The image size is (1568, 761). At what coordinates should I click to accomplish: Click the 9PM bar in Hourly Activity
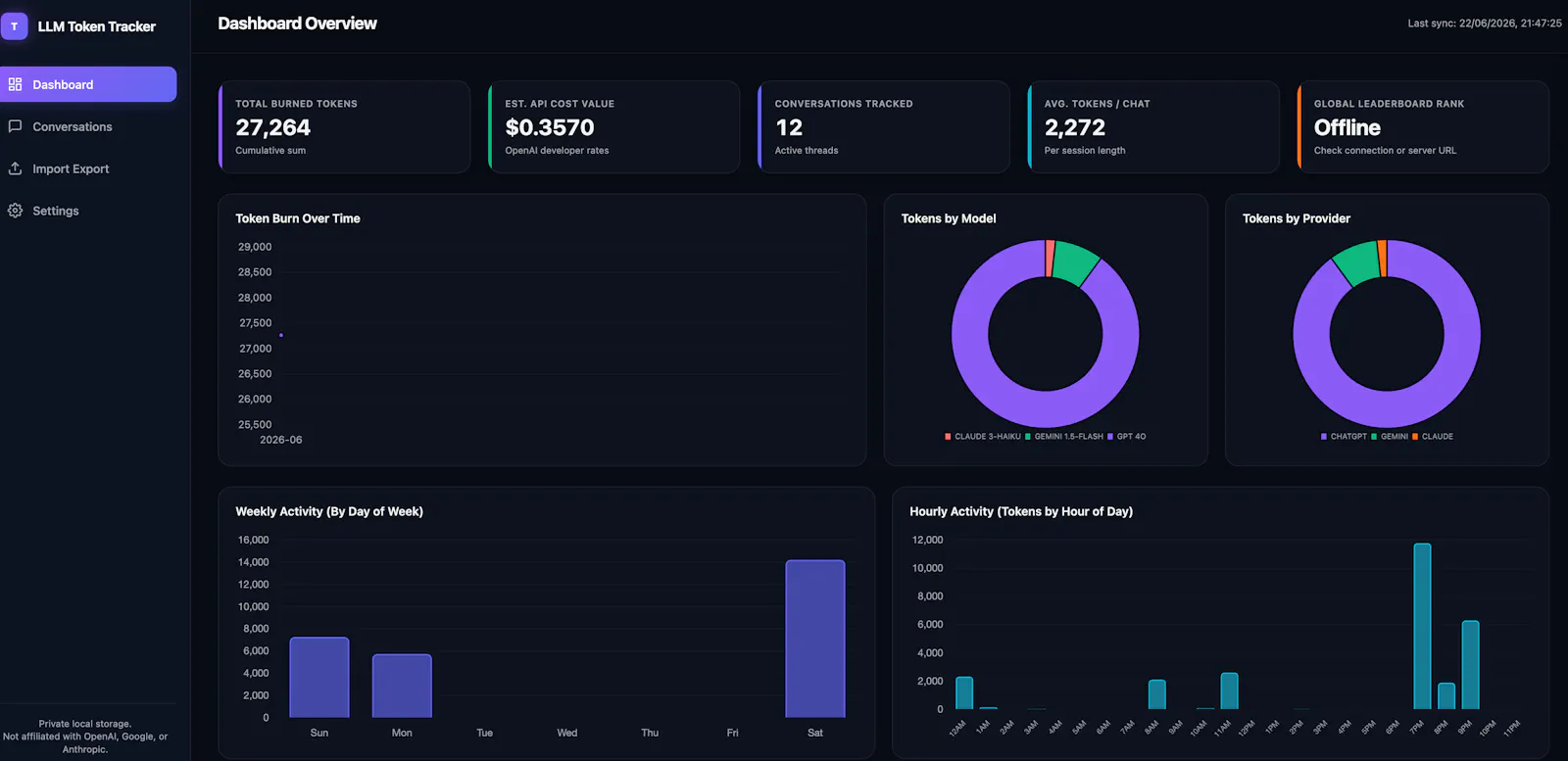pos(1470,665)
